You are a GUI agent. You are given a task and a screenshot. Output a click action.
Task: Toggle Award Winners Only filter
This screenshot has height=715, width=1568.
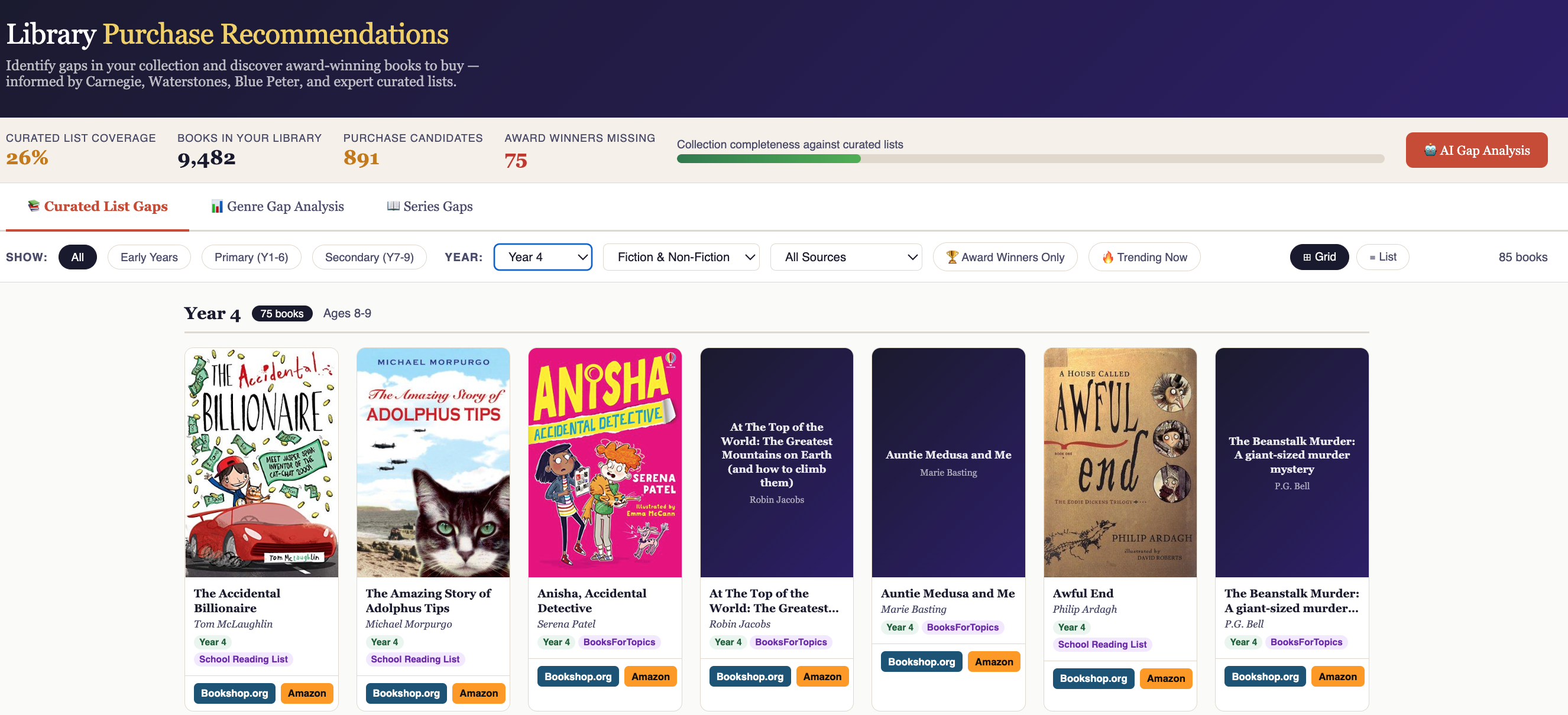[x=1005, y=258]
